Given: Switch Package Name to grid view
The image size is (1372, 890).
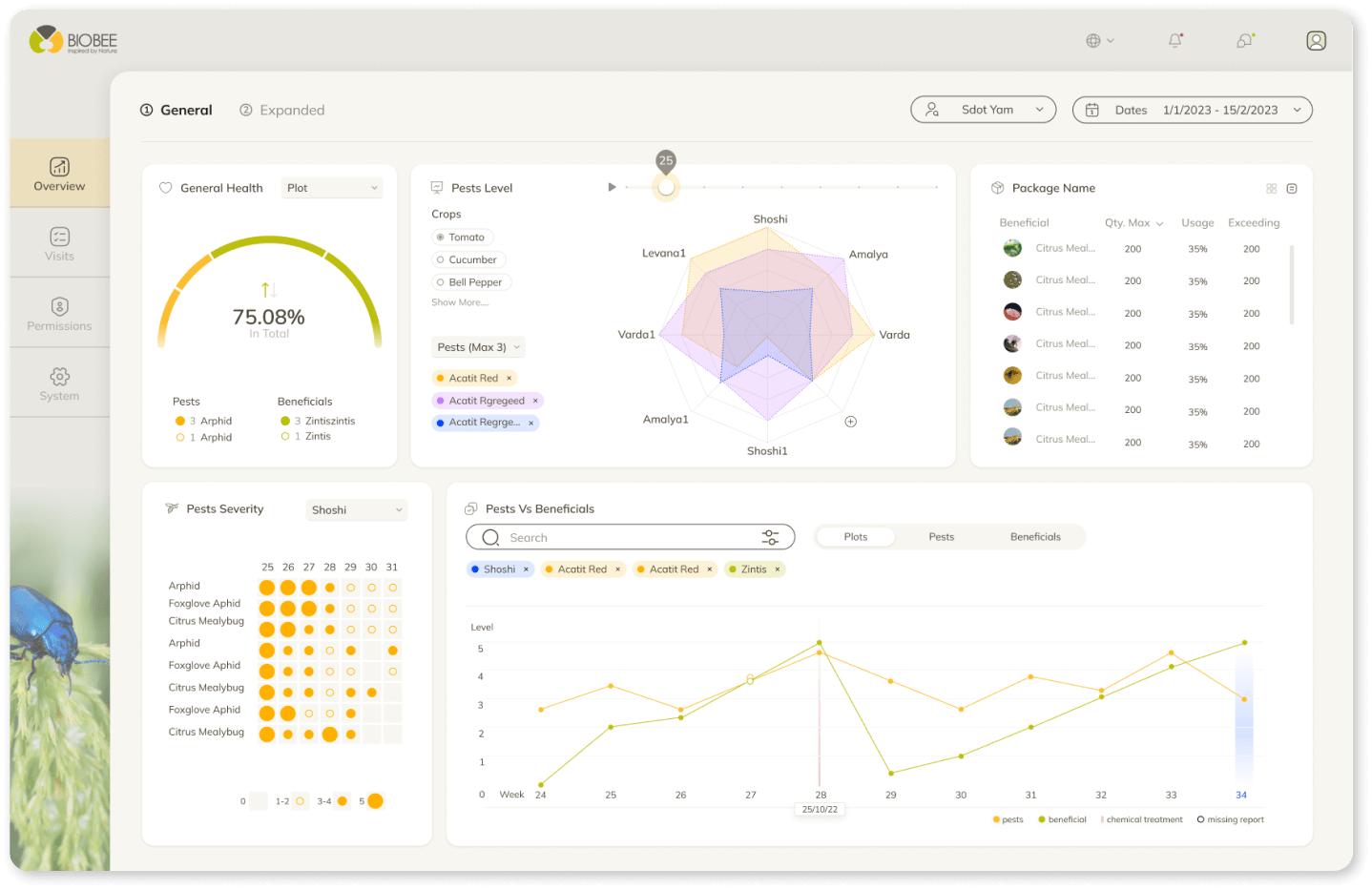Looking at the screenshot, I should [1271, 189].
